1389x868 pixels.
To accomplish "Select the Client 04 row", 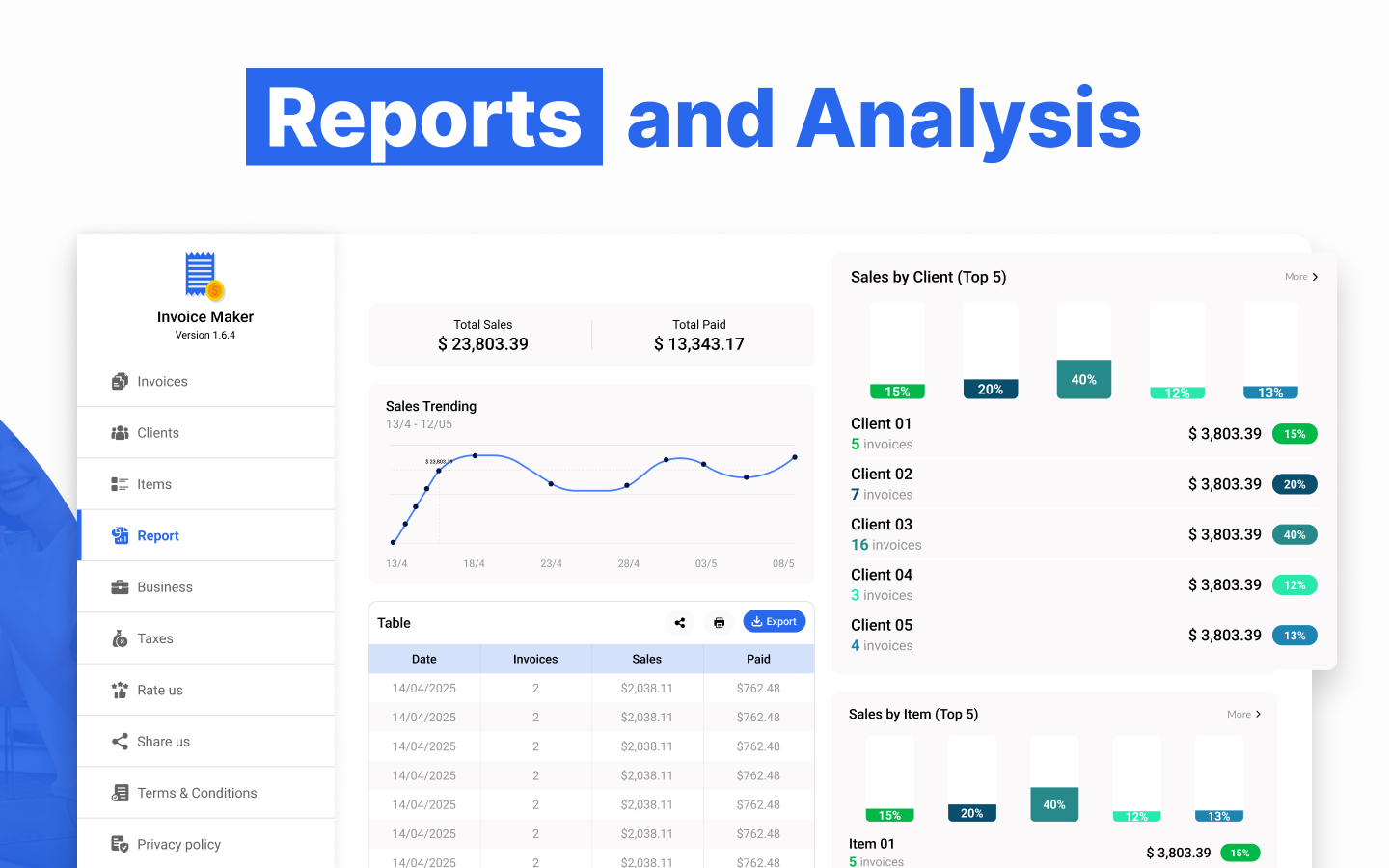I will pos(1084,584).
